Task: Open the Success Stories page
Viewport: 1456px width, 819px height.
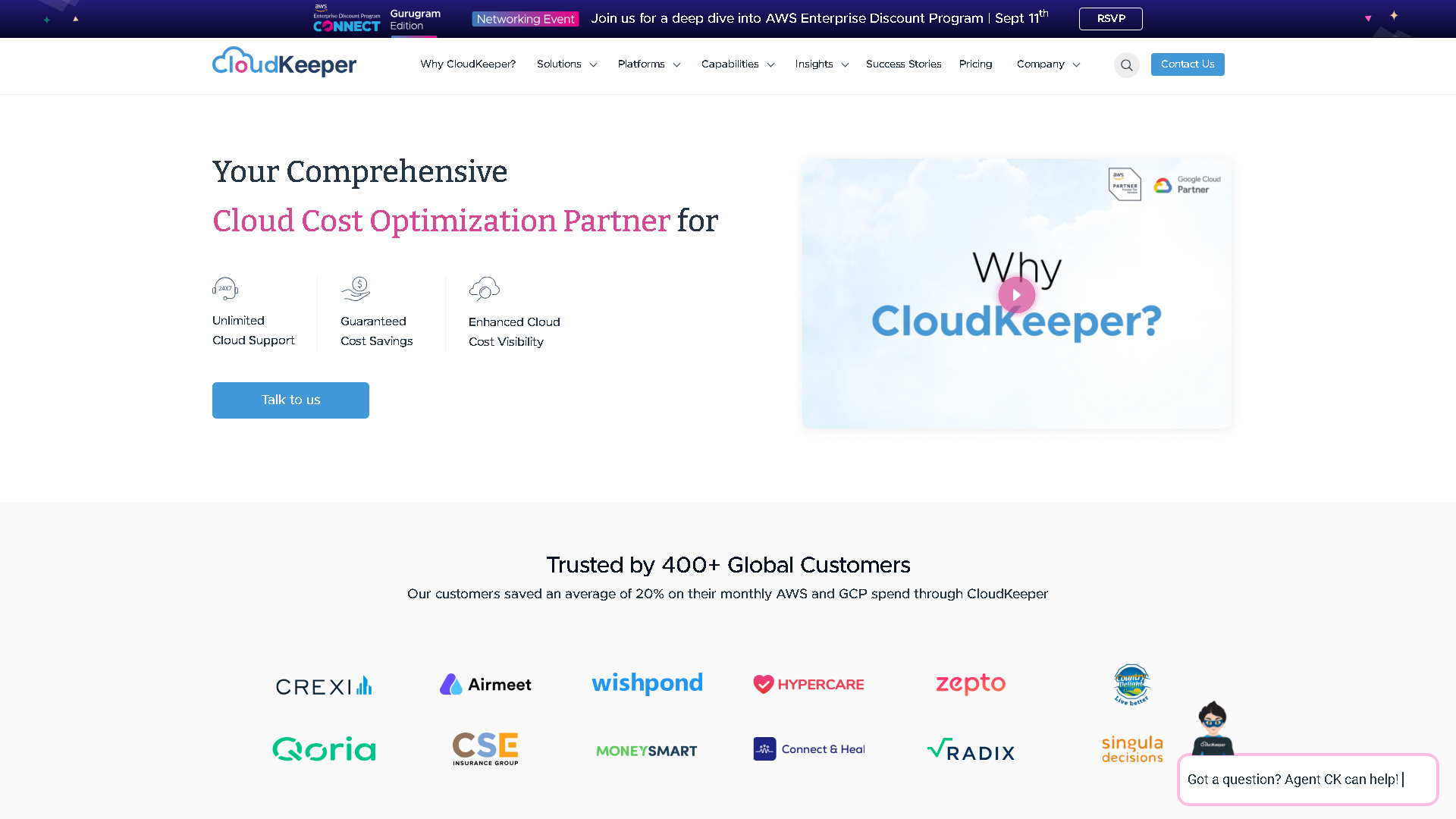Action: point(903,64)
